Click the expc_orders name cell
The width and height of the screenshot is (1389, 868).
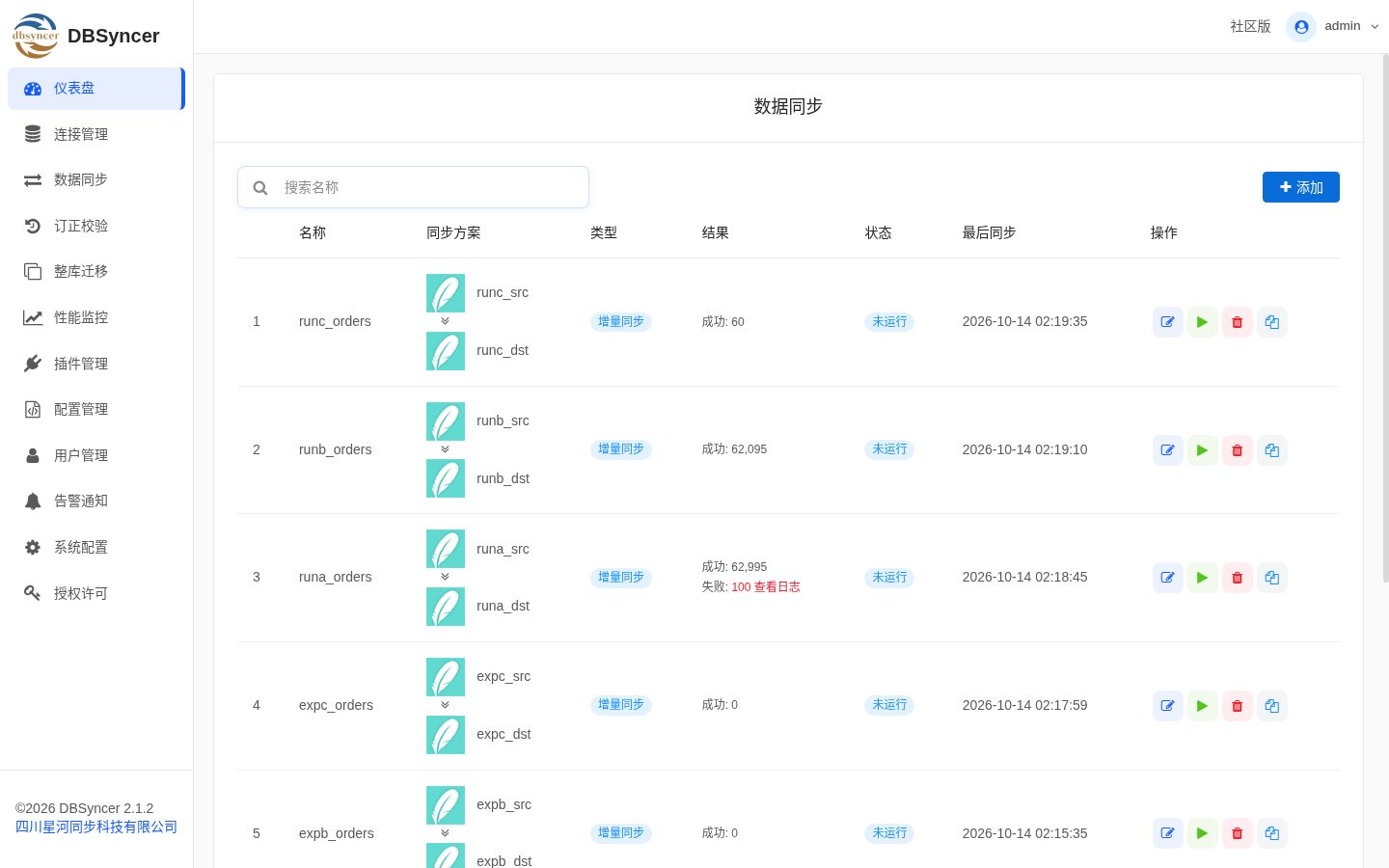[336, 705]
